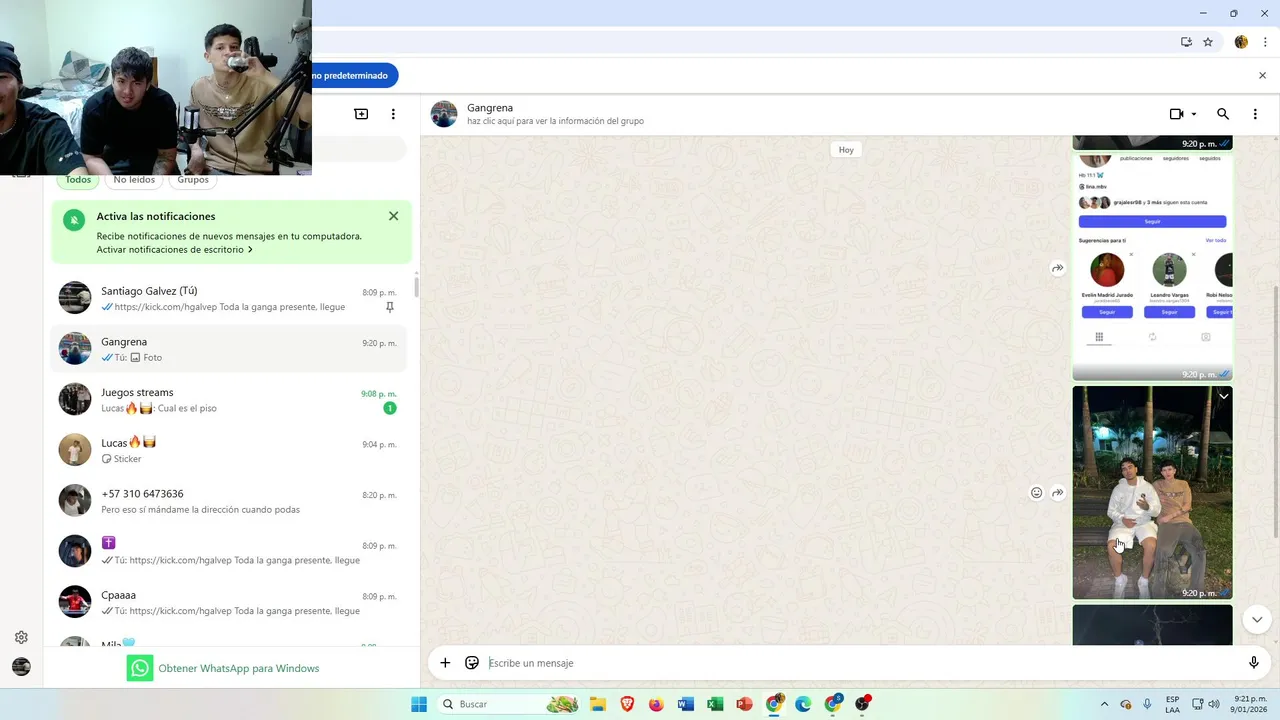Click the ESP LAA language indicator
Image resolution: width=1280 pixels, height=720 pixels.
tap(1172, 704)
